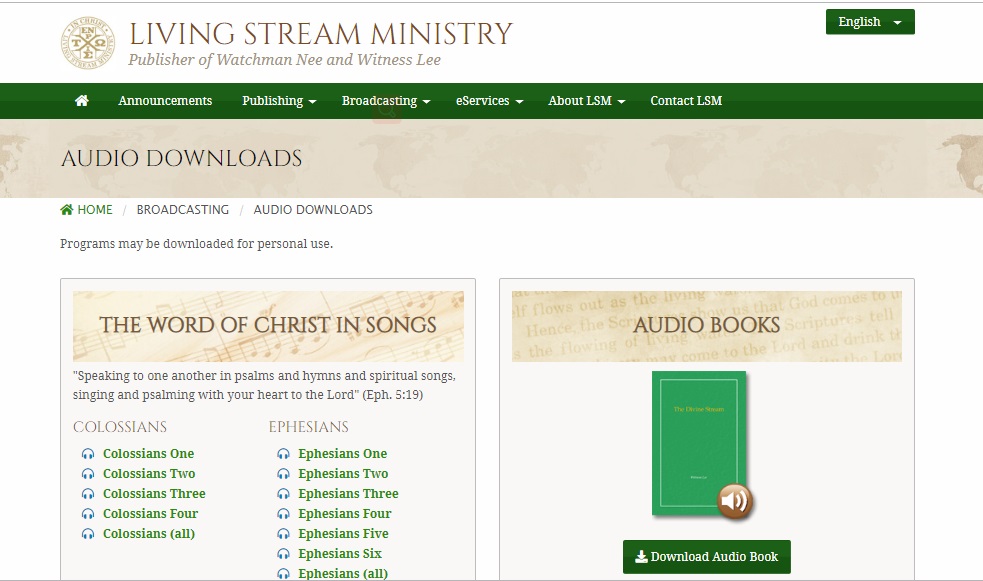
Task: Open the Ephesians Three song link
Action: 348,494
